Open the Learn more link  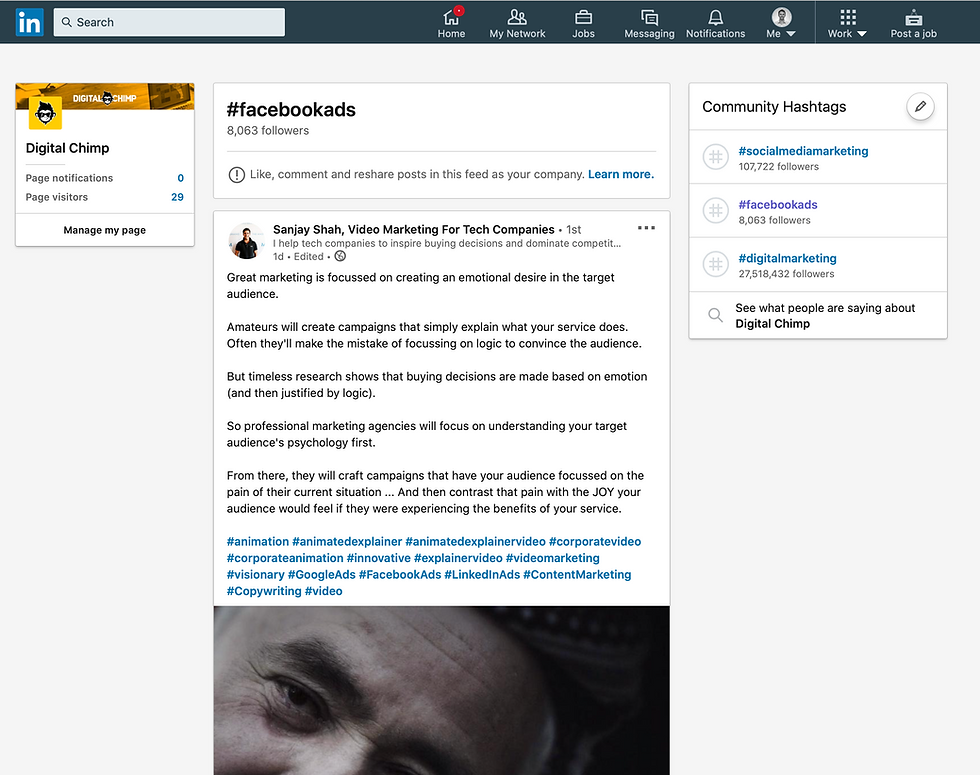coord(621,174)
